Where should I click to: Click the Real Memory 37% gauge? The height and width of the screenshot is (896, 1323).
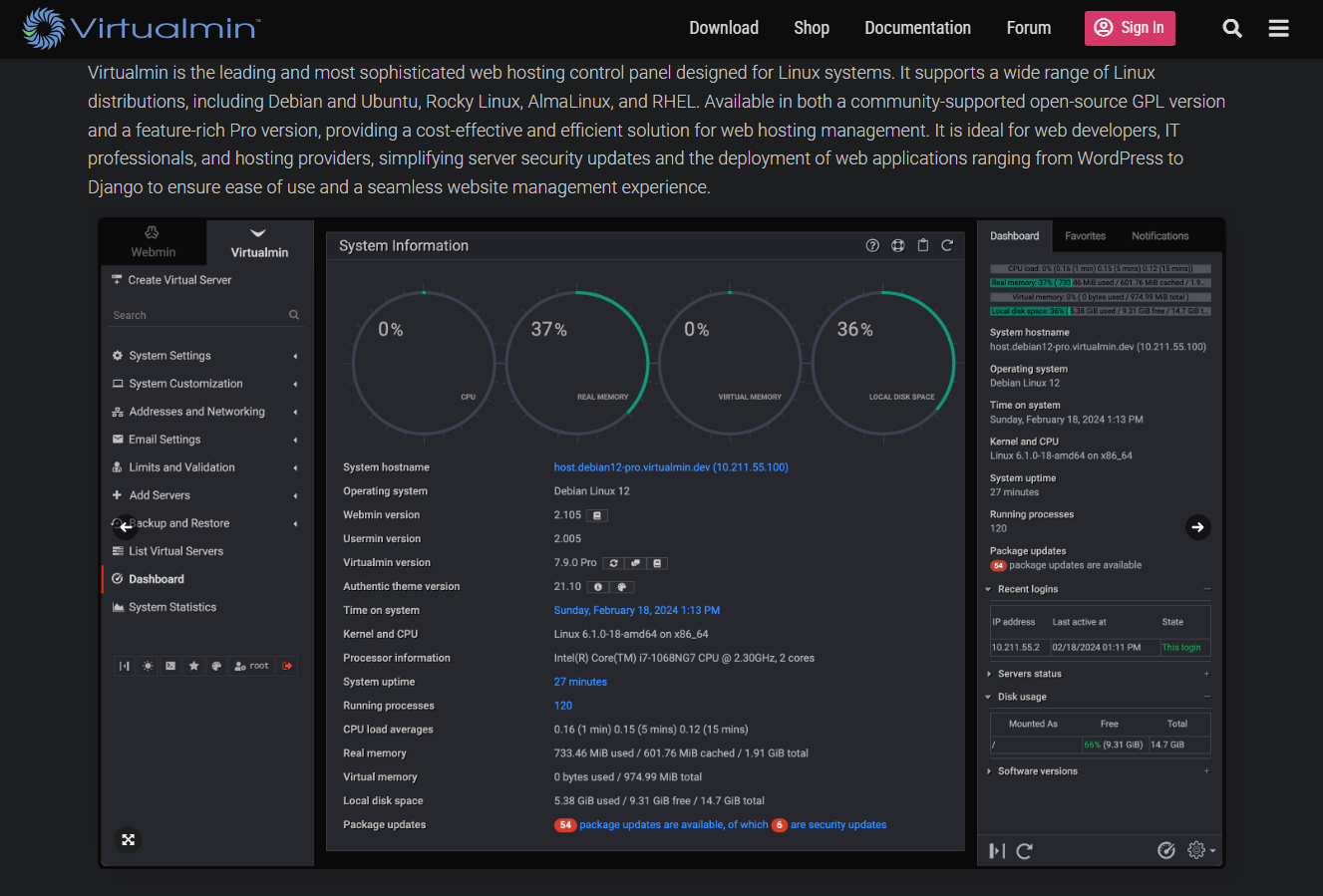click(577, 363)
